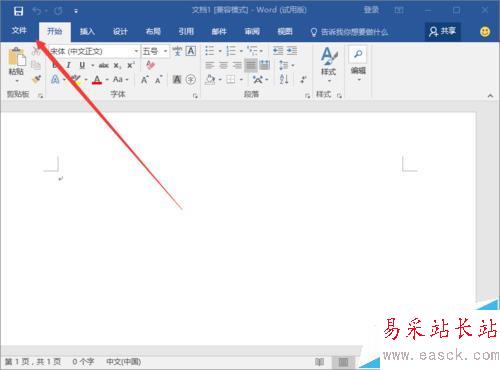
Task: Center the paragraph text
Action: (223, 65)
